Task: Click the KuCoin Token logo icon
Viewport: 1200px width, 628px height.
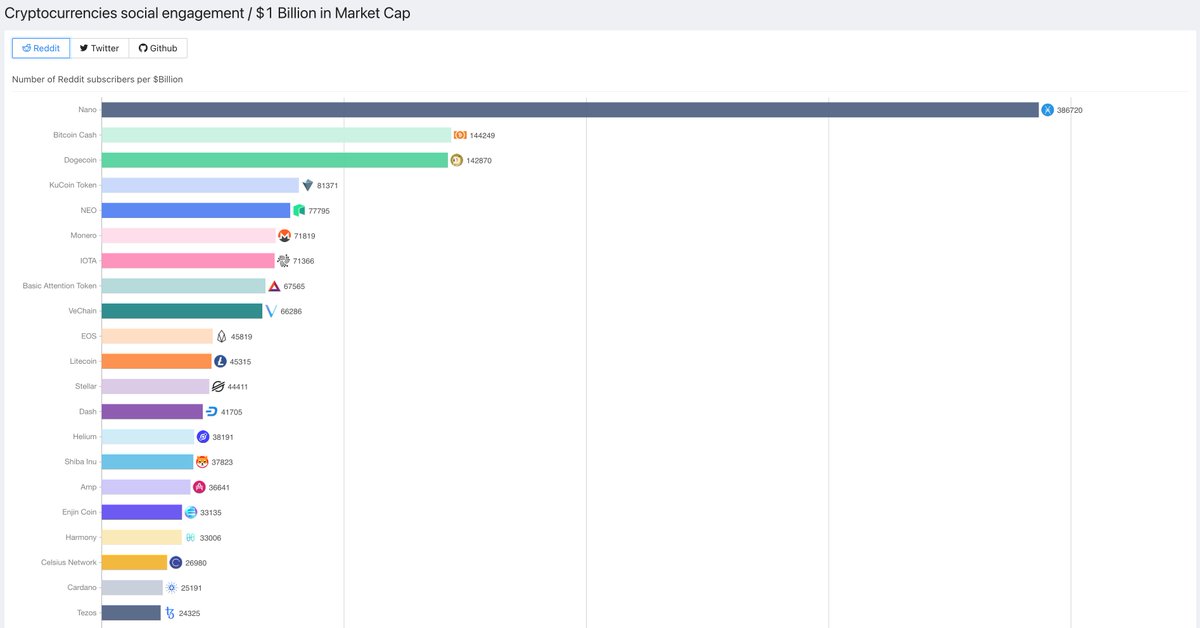Action: [307, 185]
